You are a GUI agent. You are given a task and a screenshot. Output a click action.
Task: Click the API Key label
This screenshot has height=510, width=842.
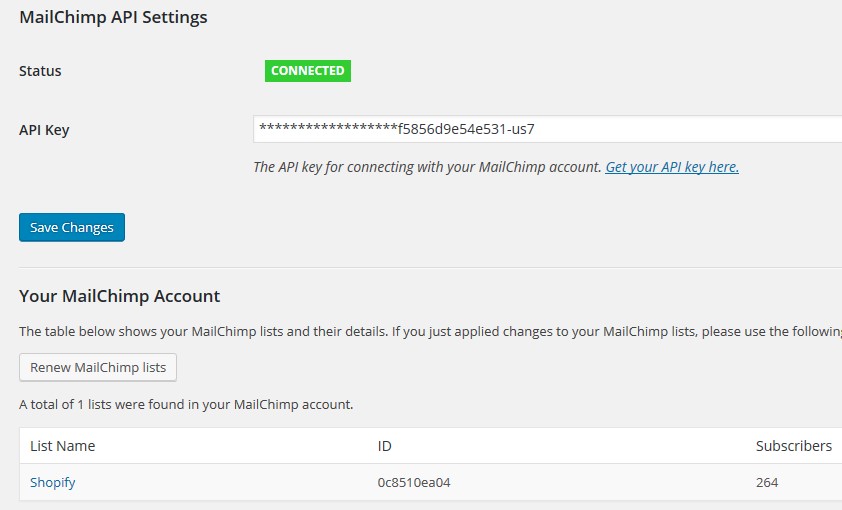tap(44, 130)
